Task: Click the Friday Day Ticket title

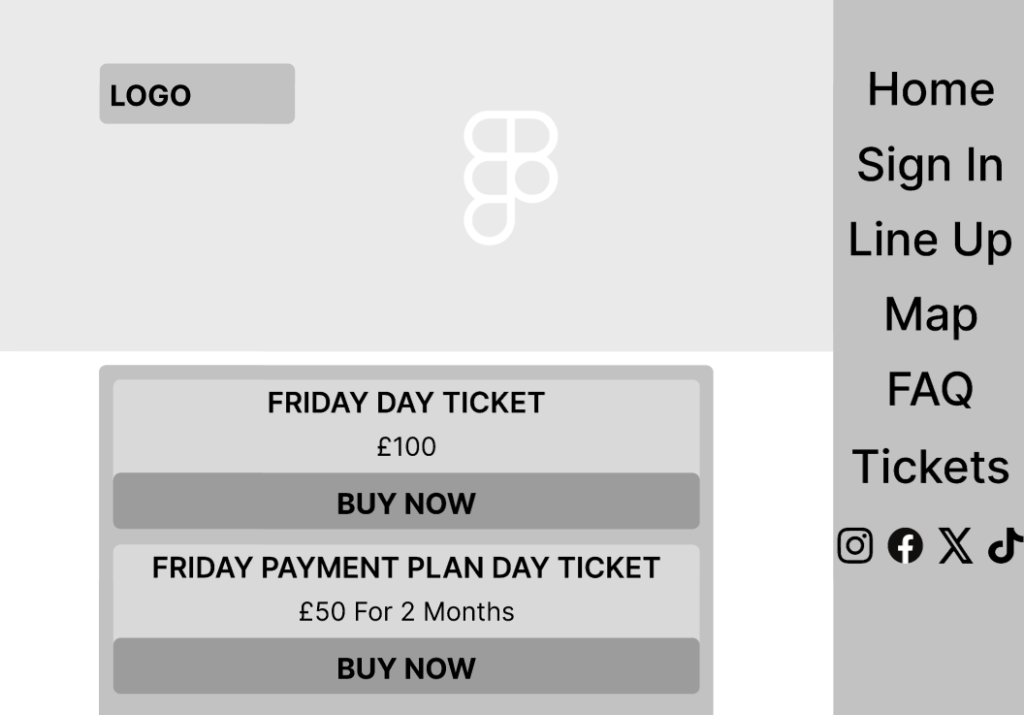Action: point(406,403)
